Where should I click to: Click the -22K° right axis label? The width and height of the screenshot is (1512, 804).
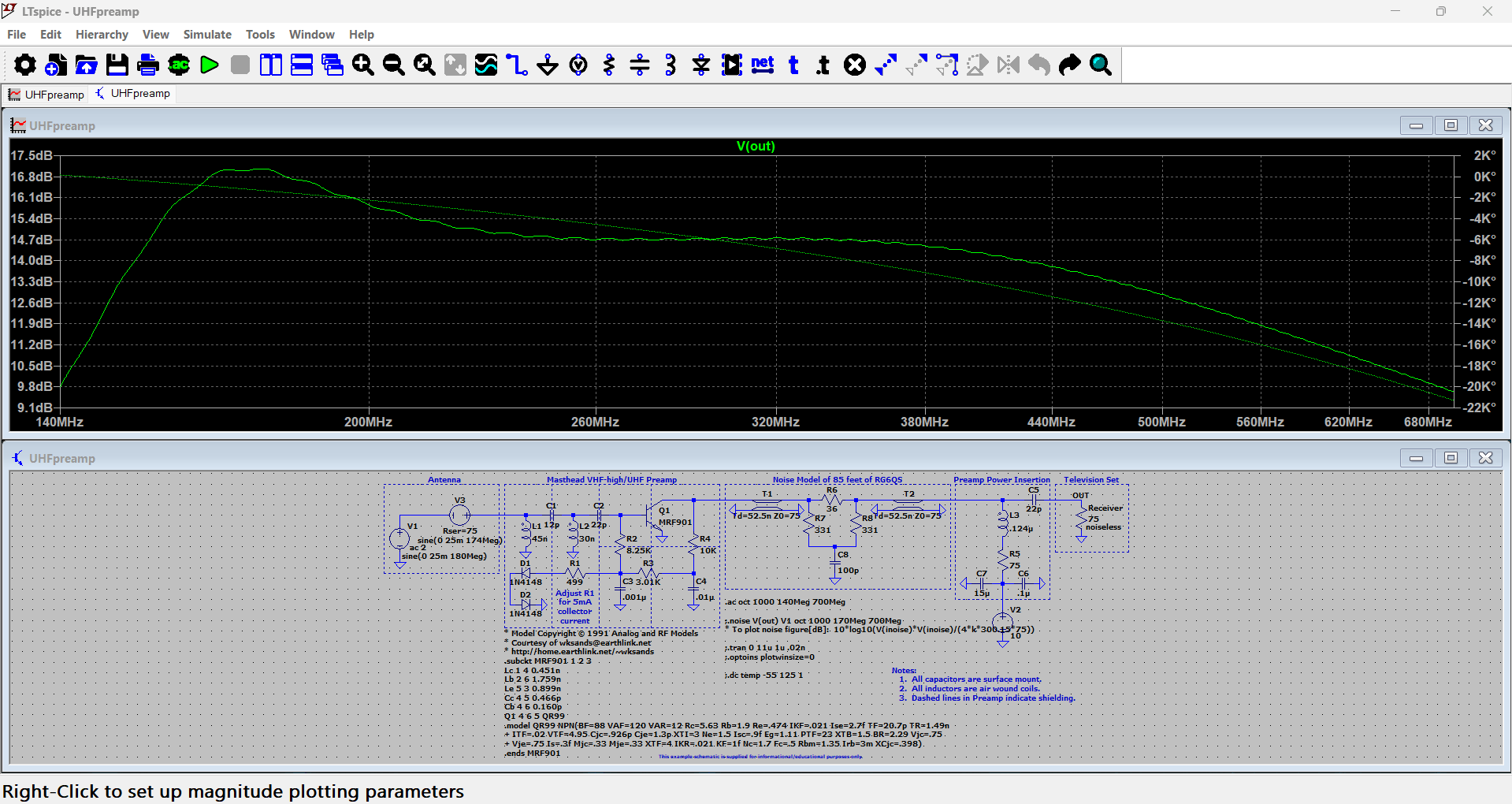tap(1480, 408)
